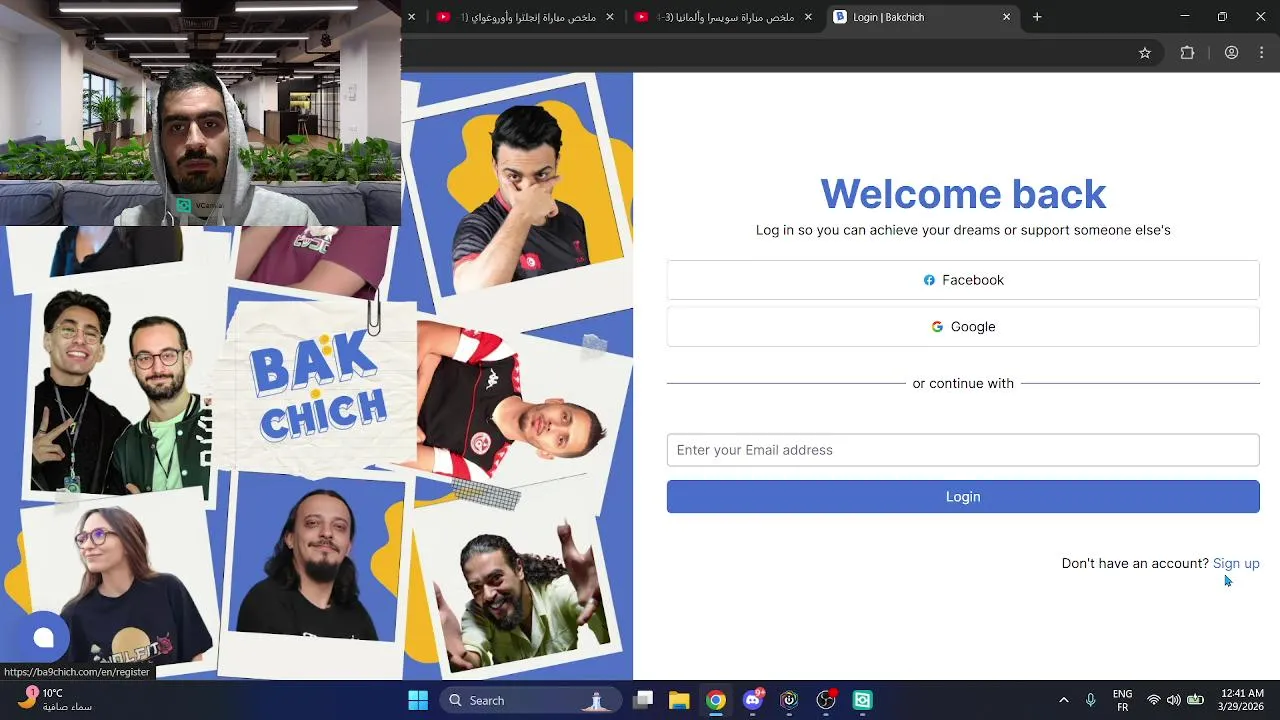Open the Chrome profile icon
Viewport: 1280px width, 720px height.
pos(1231,53)
